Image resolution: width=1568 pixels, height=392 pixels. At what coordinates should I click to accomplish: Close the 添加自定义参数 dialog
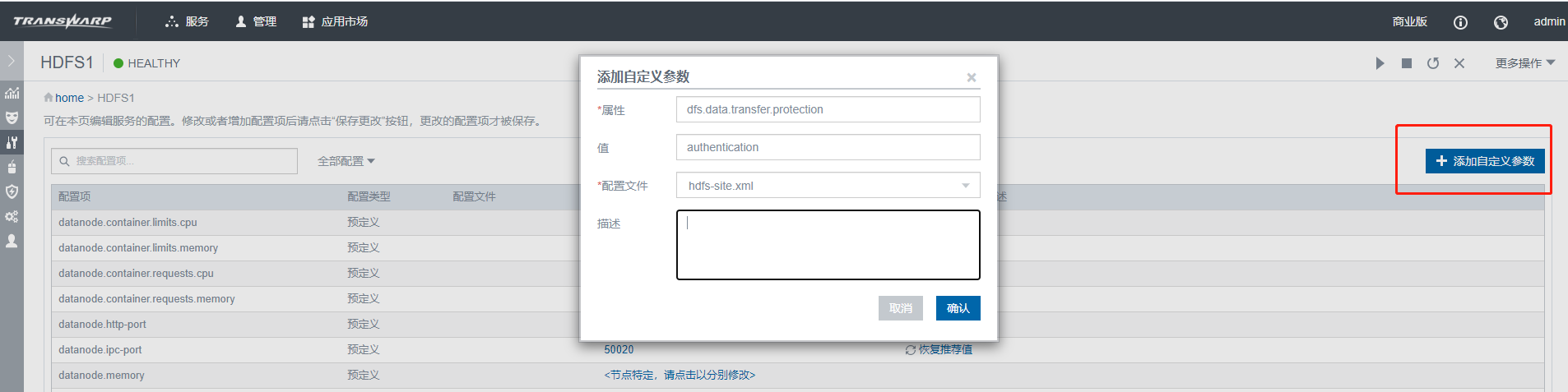pyautogui.click(x=972, y=77)
